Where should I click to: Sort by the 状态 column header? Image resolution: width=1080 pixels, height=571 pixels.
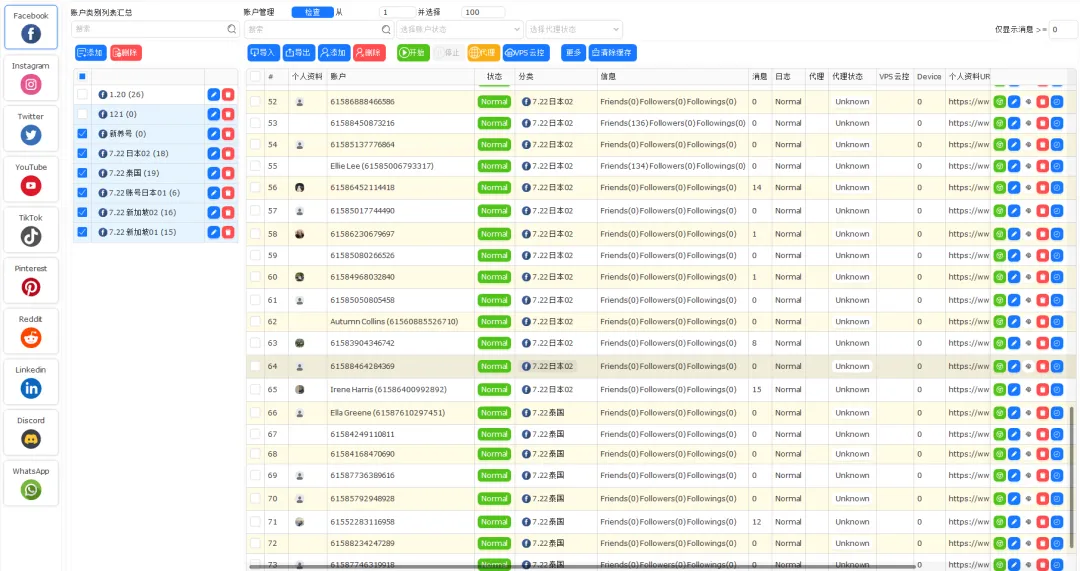[495, 76]
